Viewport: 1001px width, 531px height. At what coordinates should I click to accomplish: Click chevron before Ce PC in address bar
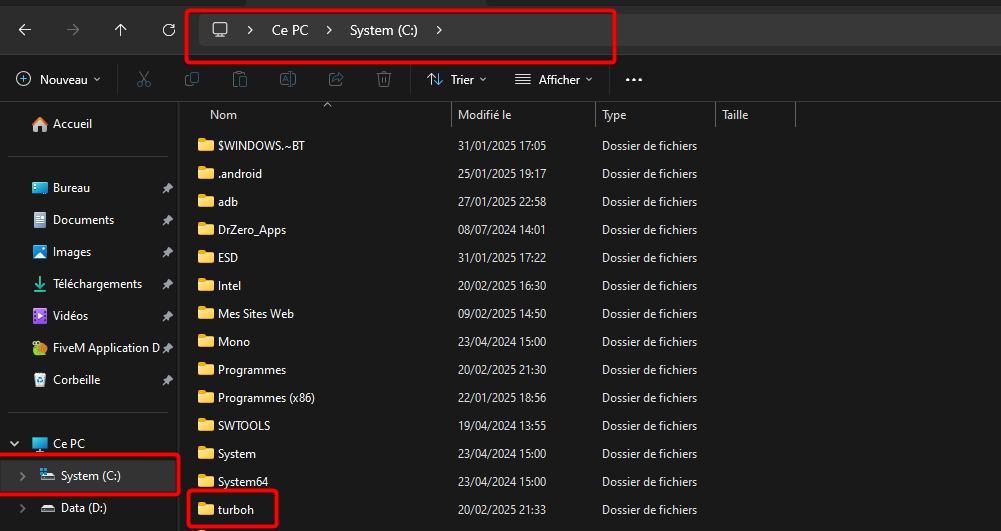coord(250,30)
